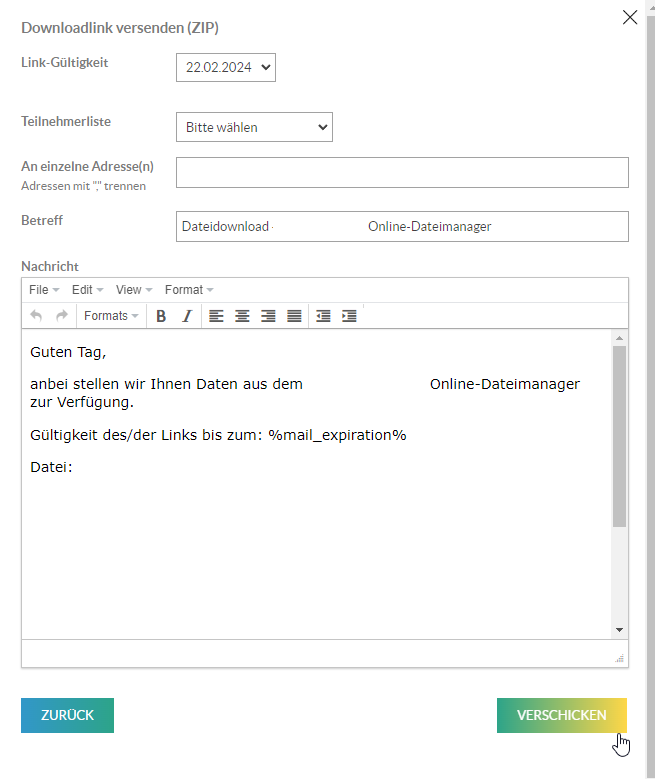Image resolution: width=655 pixels, height=779 pixels.
Task: Open the Link-Gültigkeit date dropdown
Action: coord(225,67)
